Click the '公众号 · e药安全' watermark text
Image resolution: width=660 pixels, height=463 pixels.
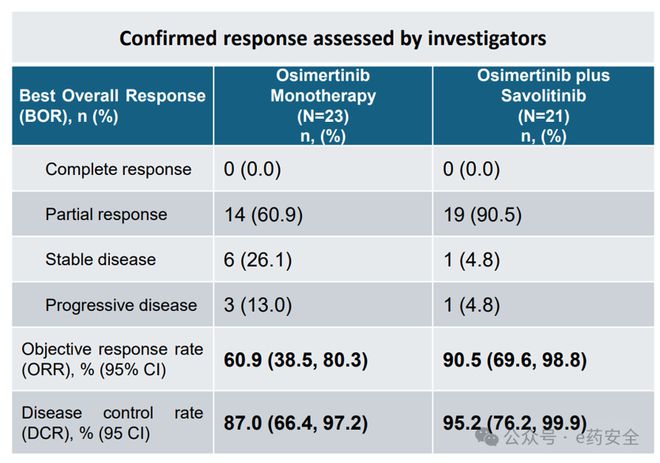571,438
